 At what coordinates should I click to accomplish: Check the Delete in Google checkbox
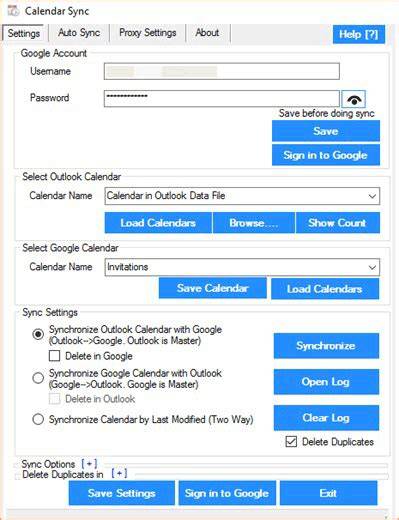coord(54,356)
